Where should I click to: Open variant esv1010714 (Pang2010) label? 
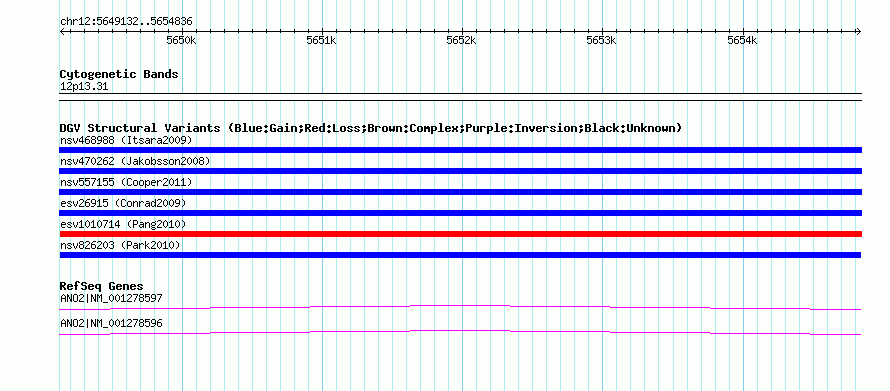tap(123, 224)
